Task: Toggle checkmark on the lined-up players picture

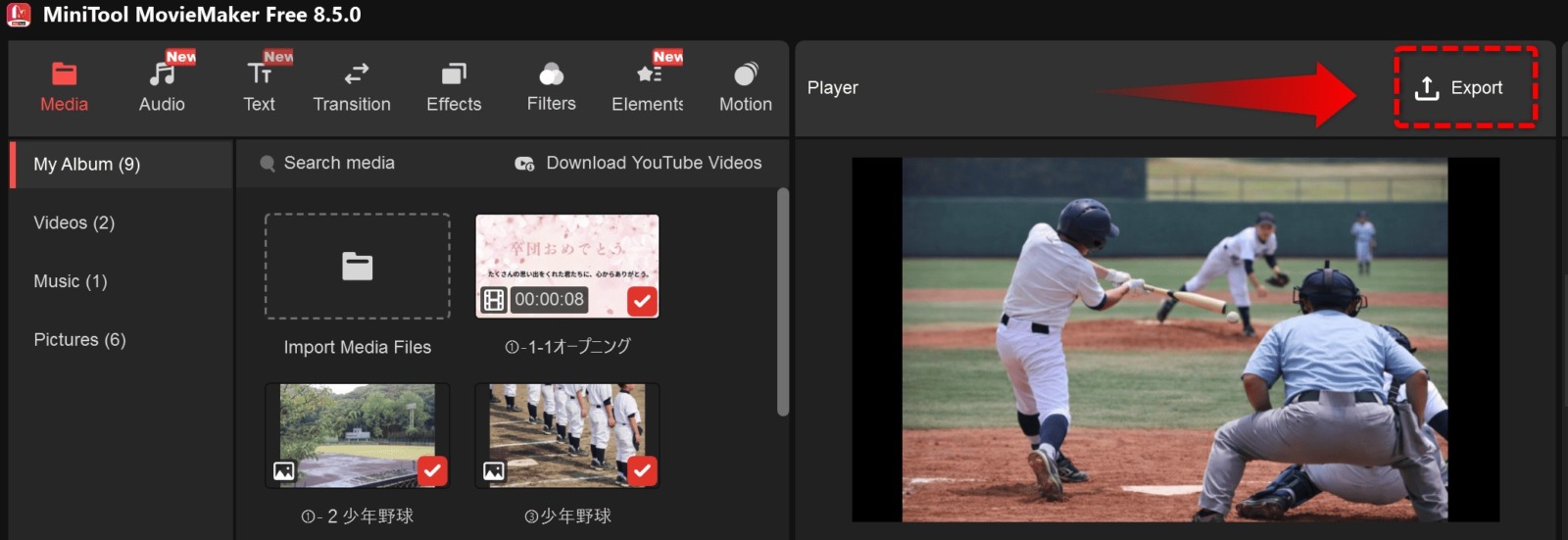Action: pyautogui.click(x=642, y=470)
